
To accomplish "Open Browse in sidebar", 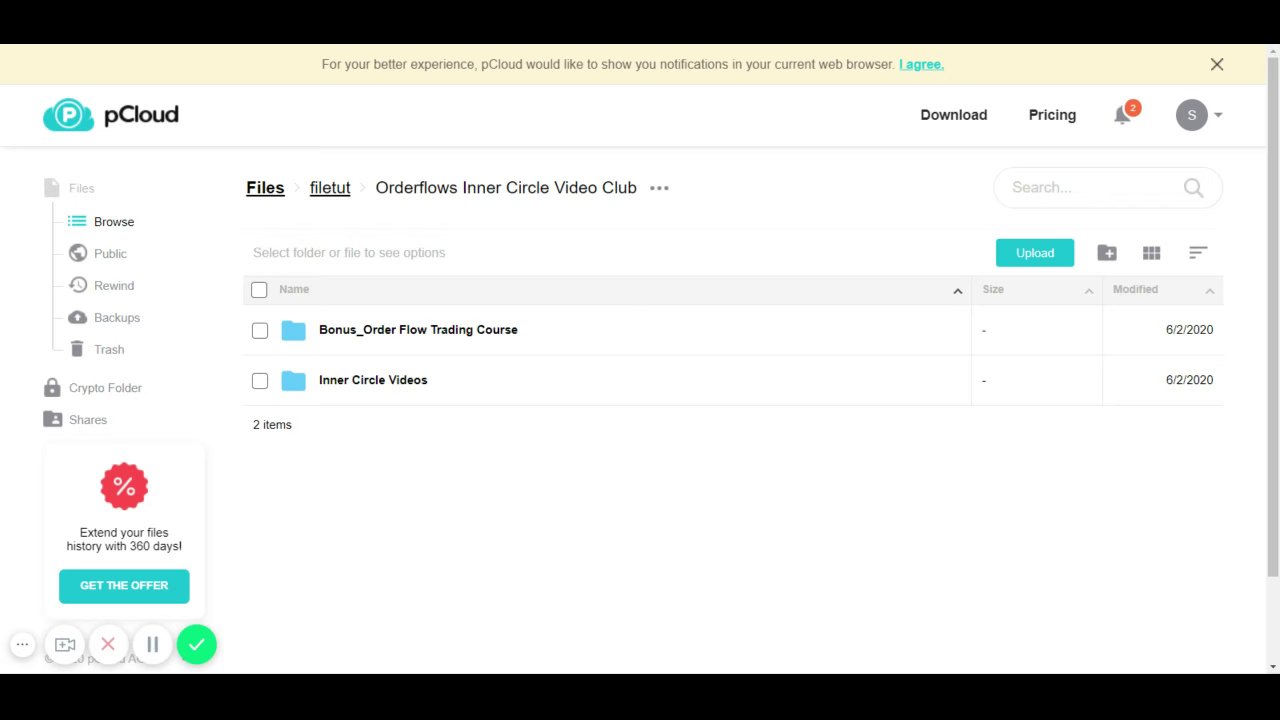I will tap(101, 222).
